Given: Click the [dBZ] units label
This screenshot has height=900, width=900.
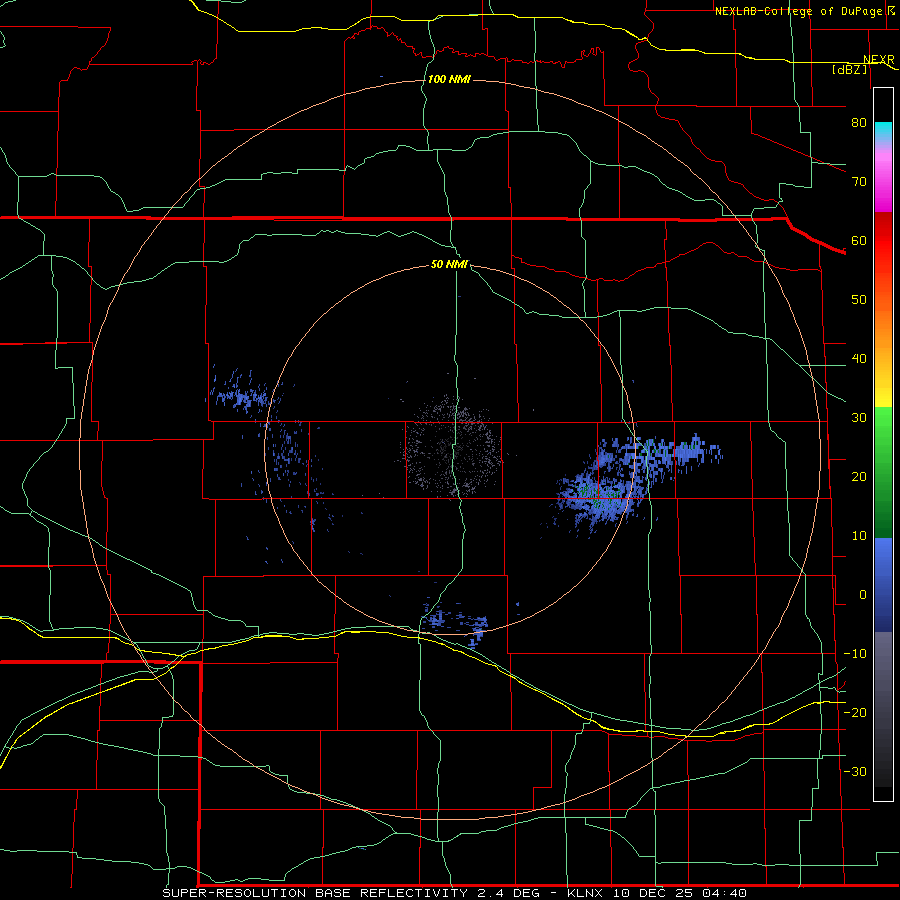Looking at the screenshot, I should tap(849, 69).
